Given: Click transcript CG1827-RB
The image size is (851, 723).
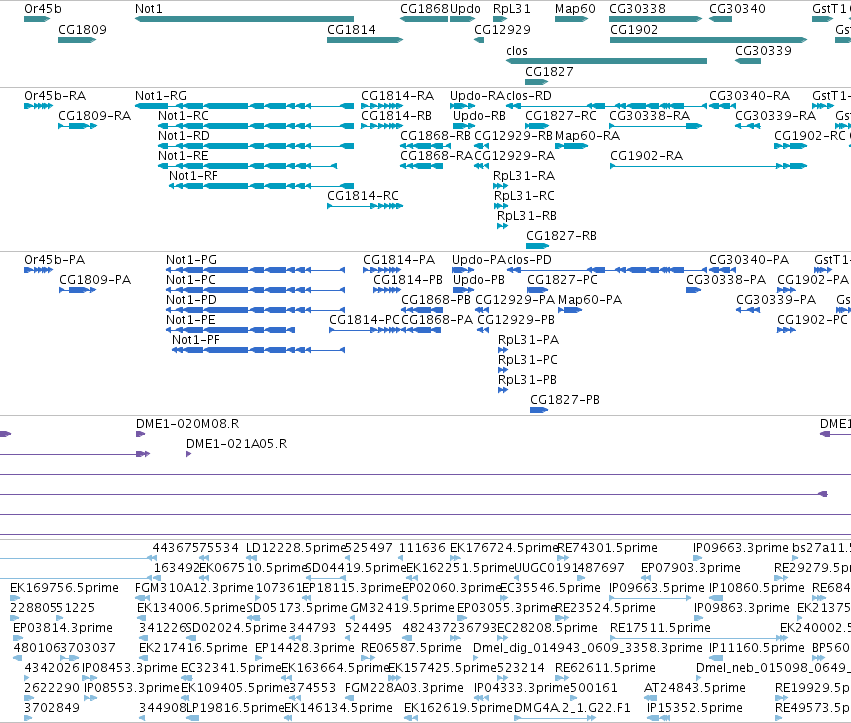Looking at the screenshot, I should click(x=561, y=236).
